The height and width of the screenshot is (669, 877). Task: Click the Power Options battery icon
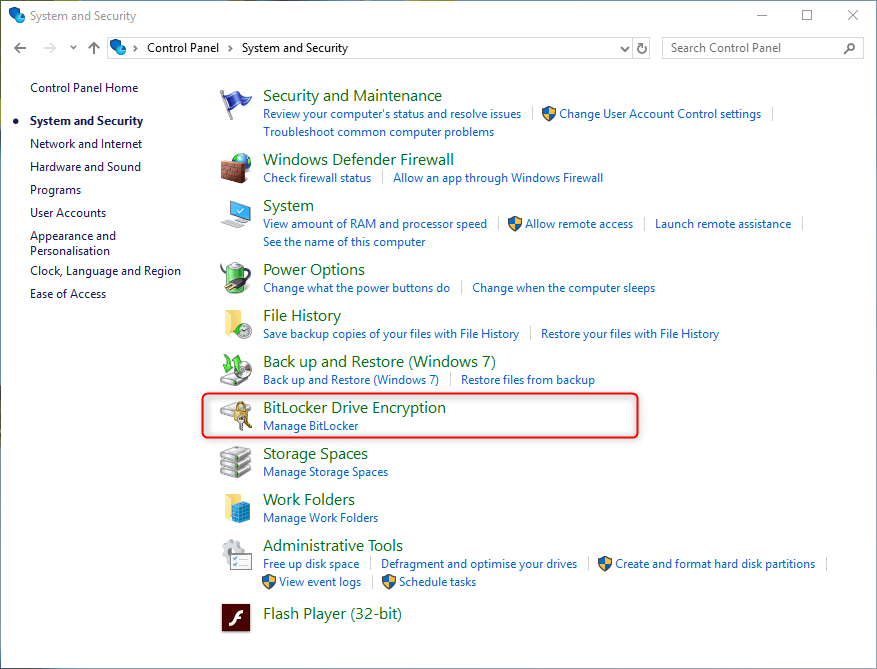(235, 277)
